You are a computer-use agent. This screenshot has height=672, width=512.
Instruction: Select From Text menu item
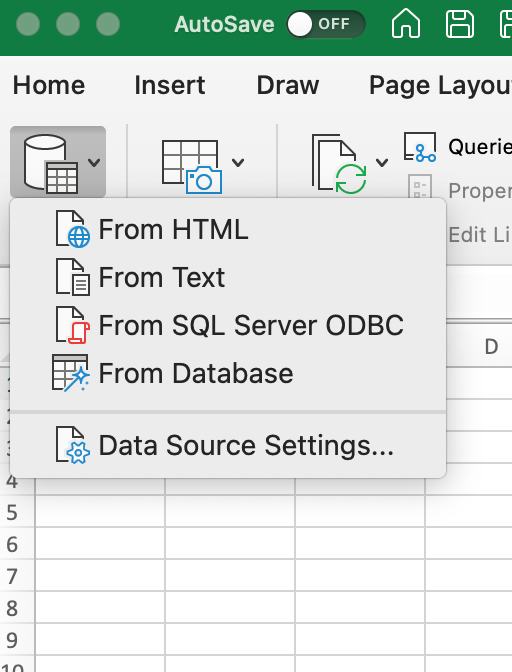point(228,277)
